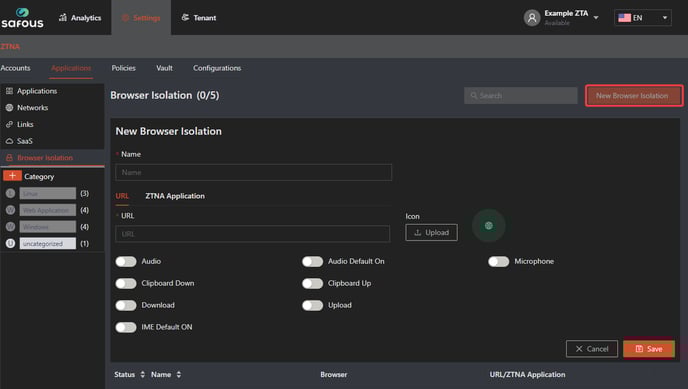
Task: Enable the Audio toggle
Action: click(126, 261)
